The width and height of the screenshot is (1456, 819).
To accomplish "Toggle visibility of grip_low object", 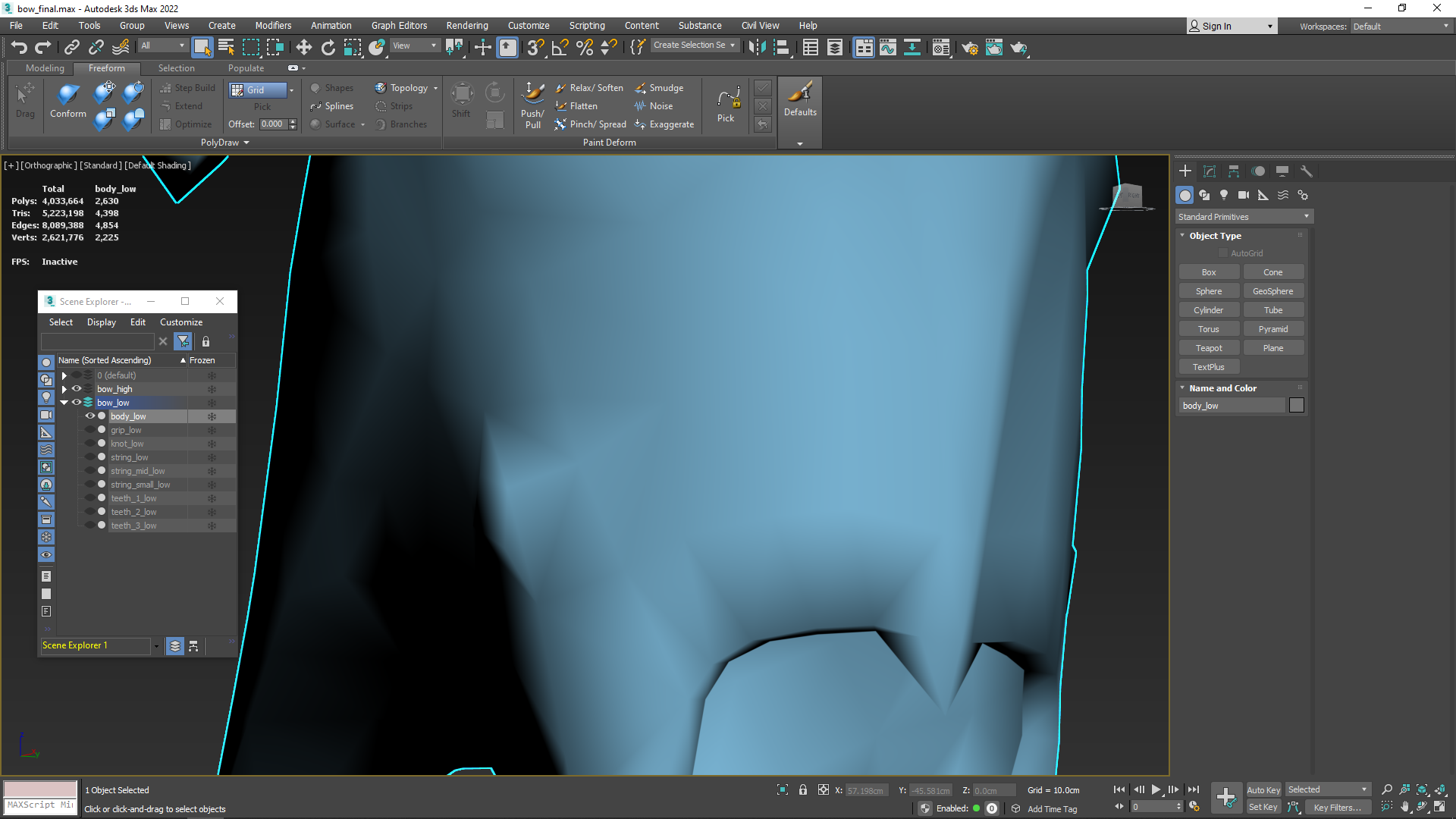I will (x=90, y=430).
